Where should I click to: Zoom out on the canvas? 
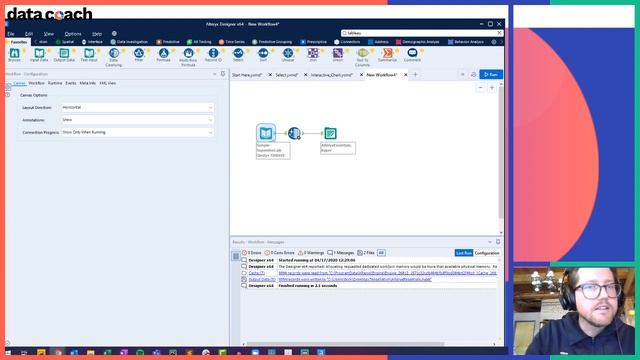tap(480, 88)
